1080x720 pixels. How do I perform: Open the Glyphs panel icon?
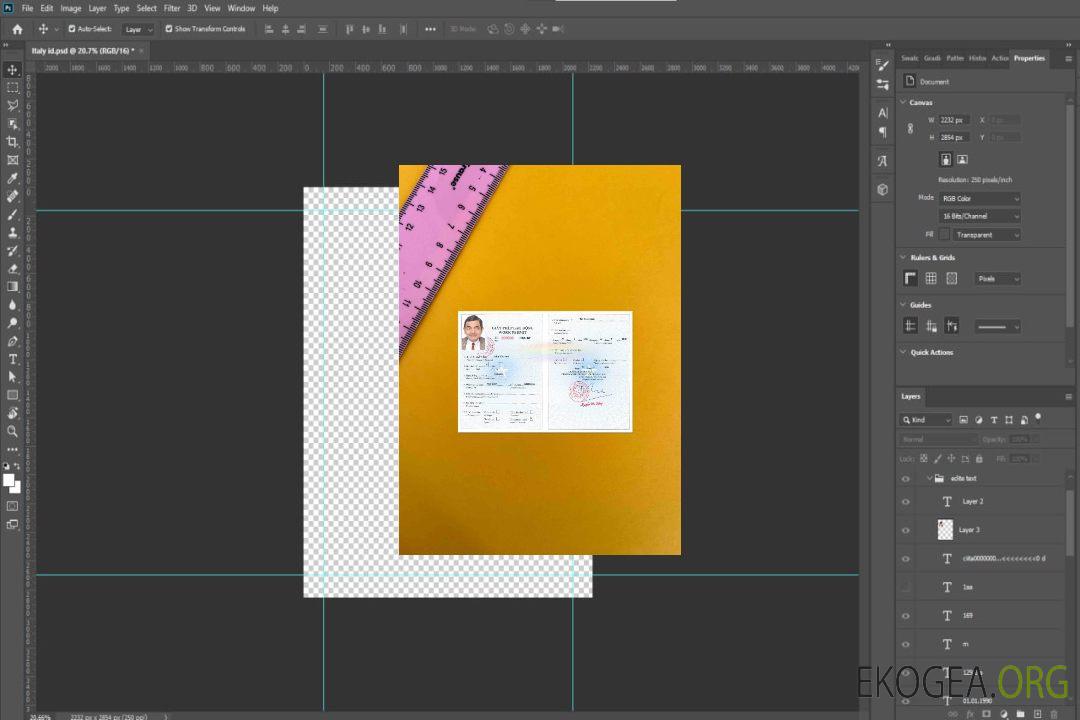pos(883,161)
